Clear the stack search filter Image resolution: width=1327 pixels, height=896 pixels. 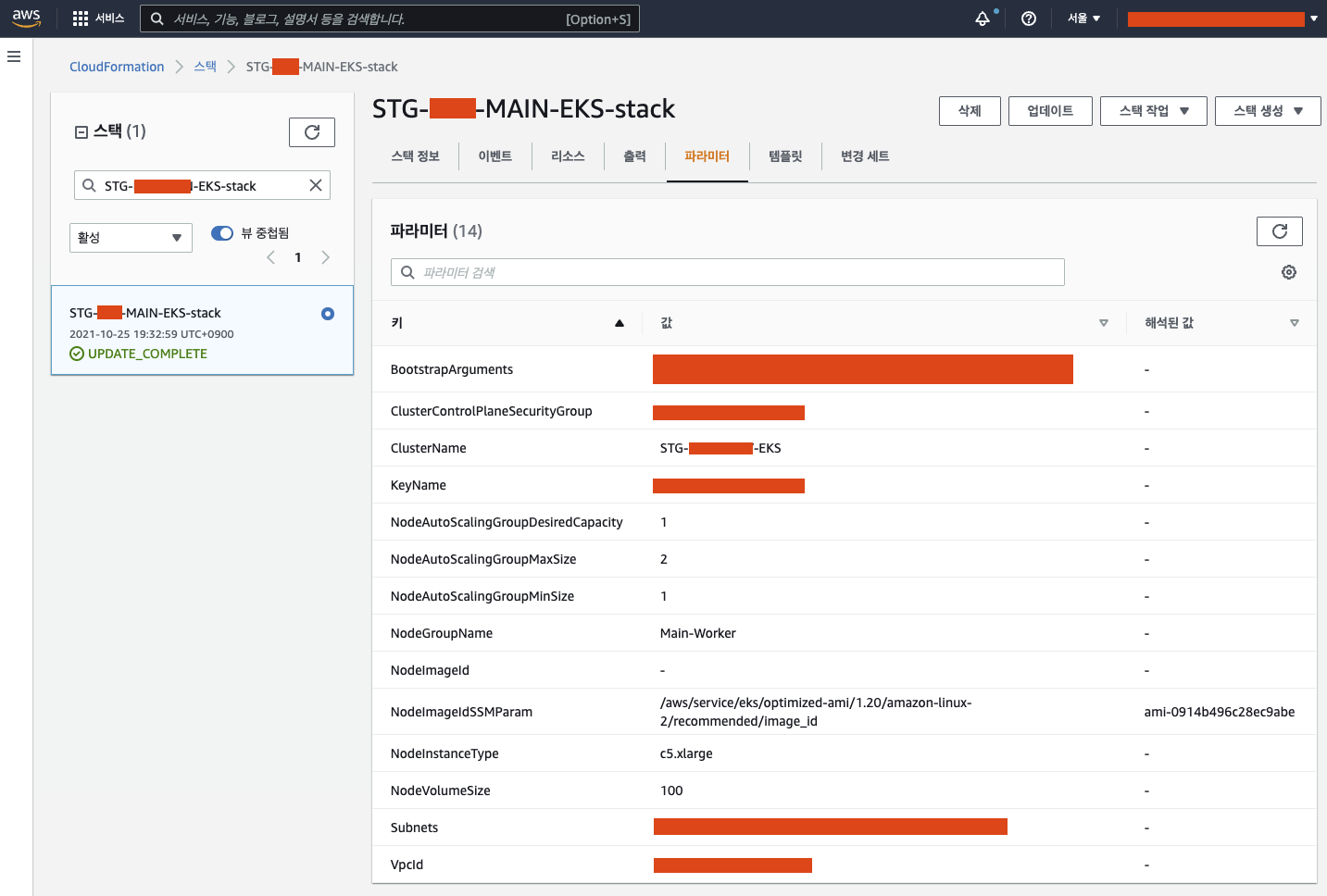click(x=316, y=185)
